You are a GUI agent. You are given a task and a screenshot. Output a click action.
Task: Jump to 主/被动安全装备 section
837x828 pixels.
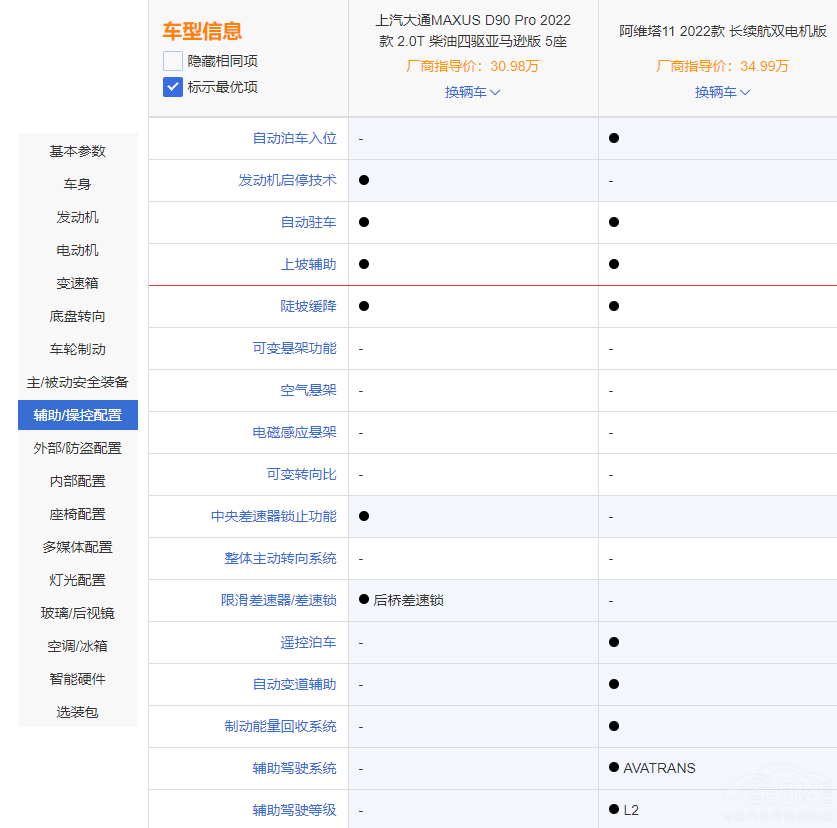[78, 382]
